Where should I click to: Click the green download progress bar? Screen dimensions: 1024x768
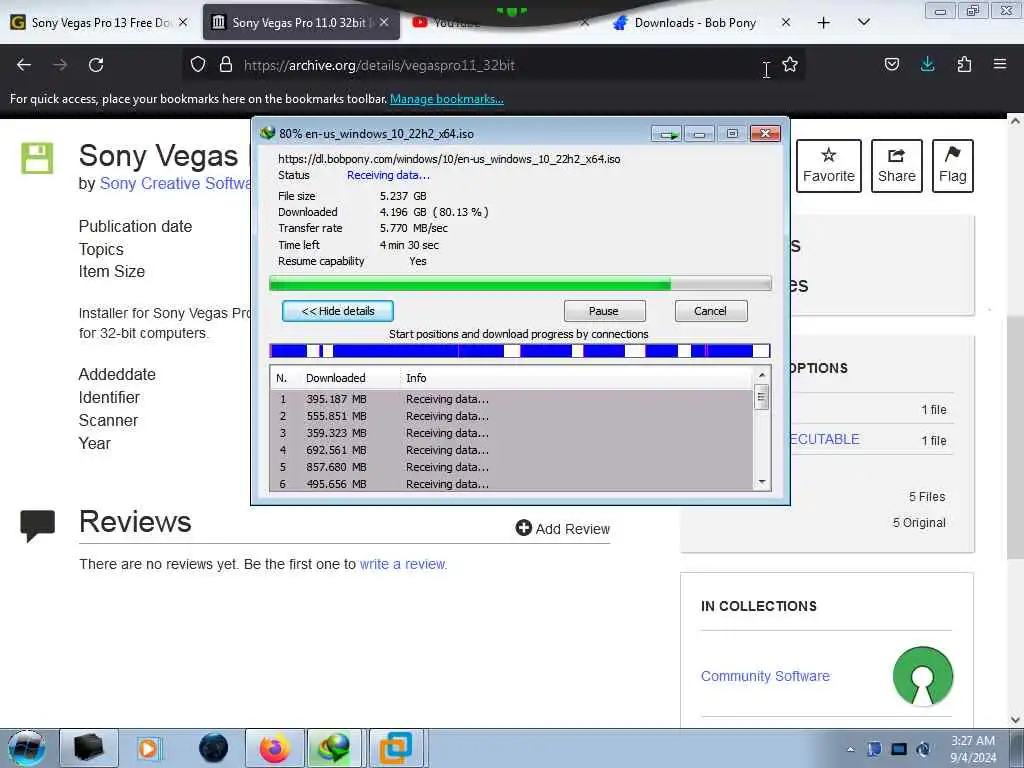click(x=520, y=283)
